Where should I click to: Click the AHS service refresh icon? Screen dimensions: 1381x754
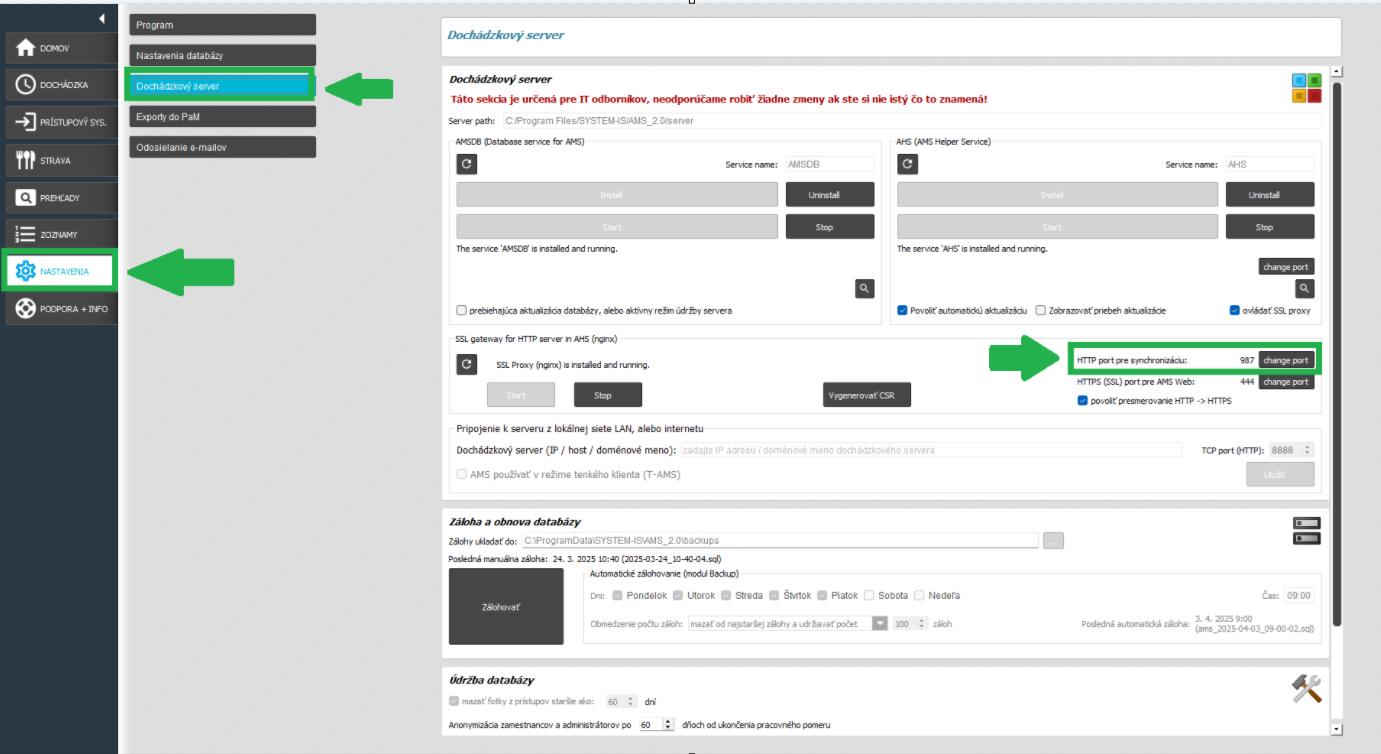tap(907, 165)
